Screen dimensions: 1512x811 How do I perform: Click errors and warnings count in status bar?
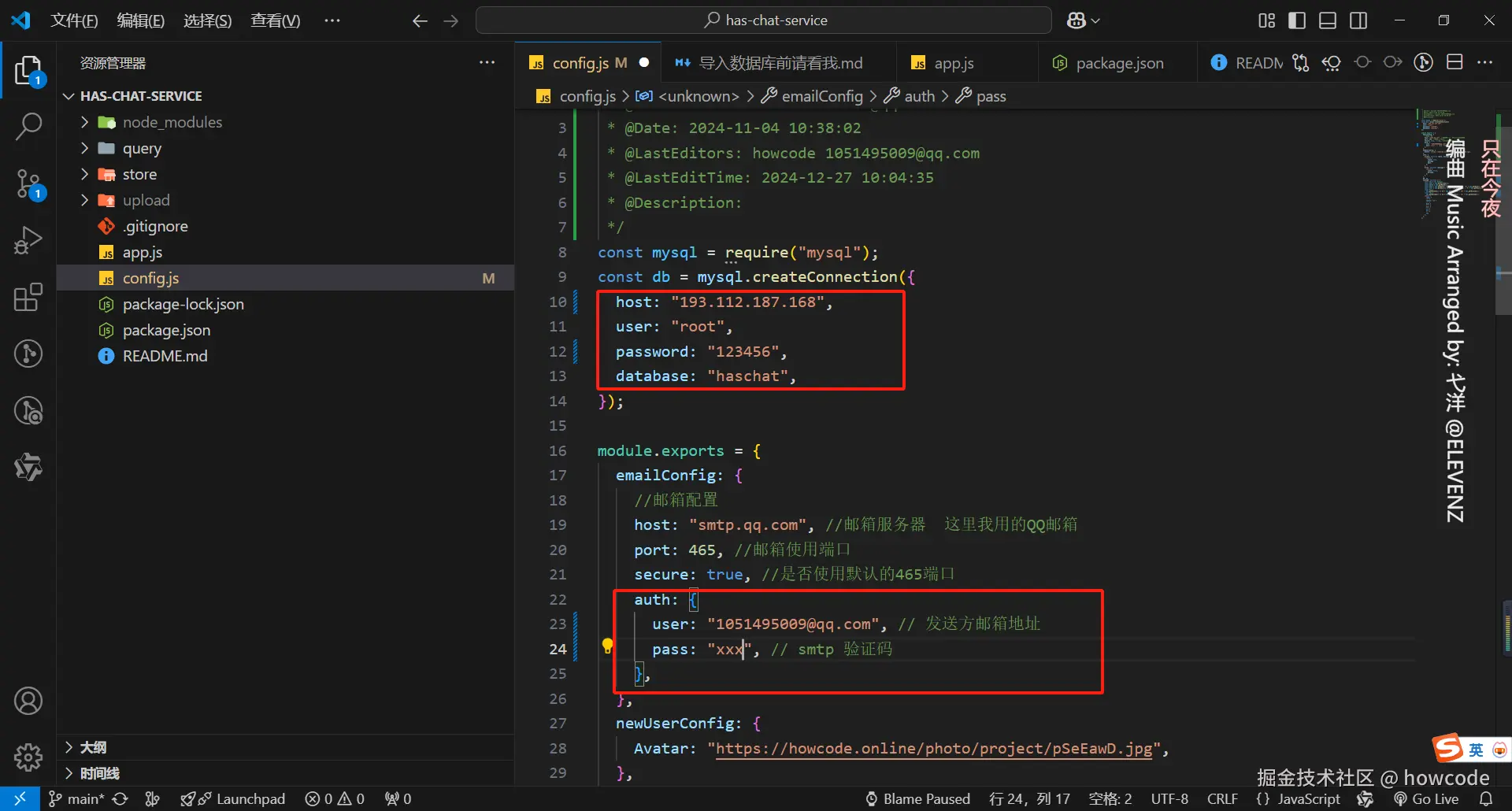click(335, 798)
